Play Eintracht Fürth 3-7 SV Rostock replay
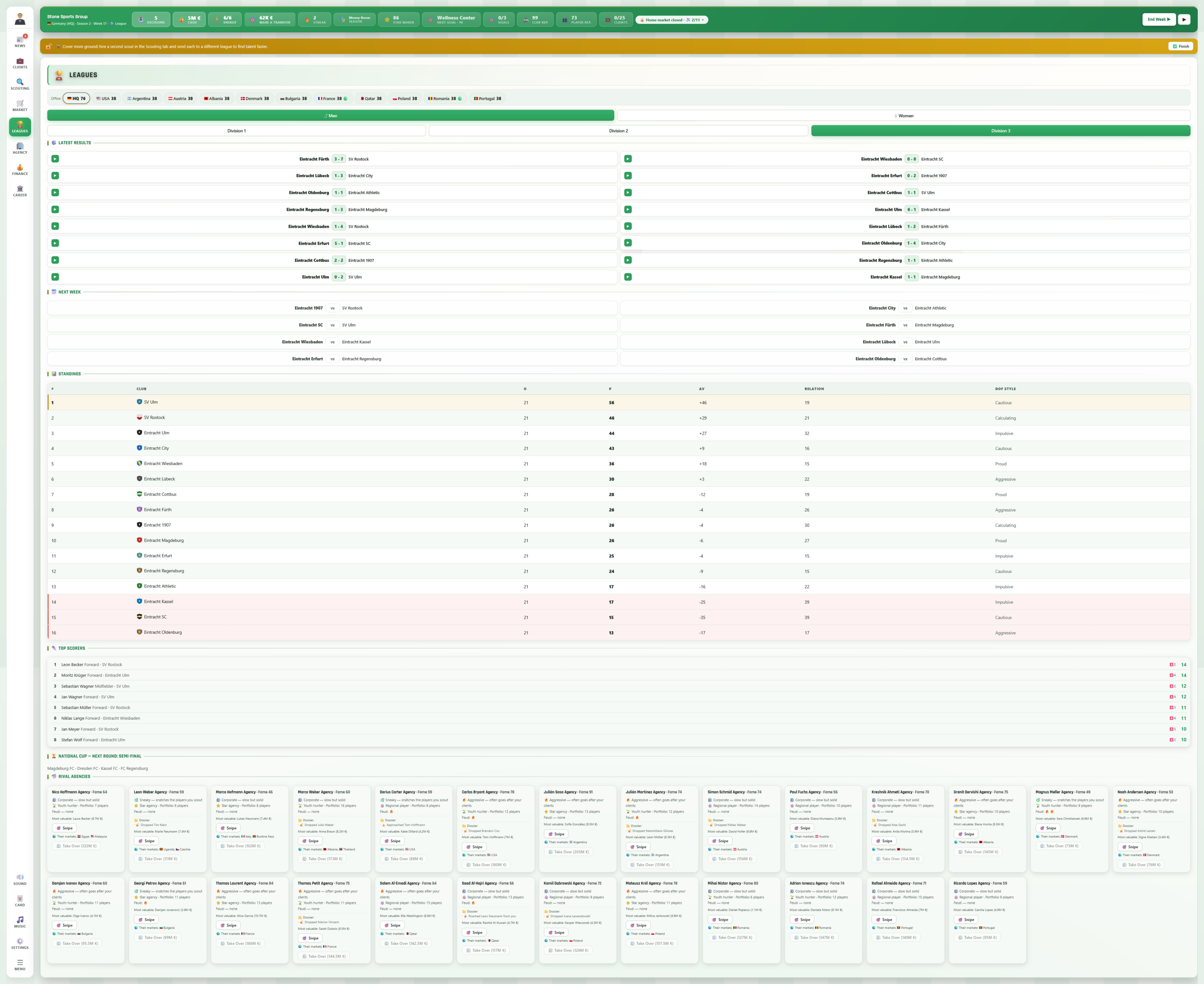 point(55,159)
